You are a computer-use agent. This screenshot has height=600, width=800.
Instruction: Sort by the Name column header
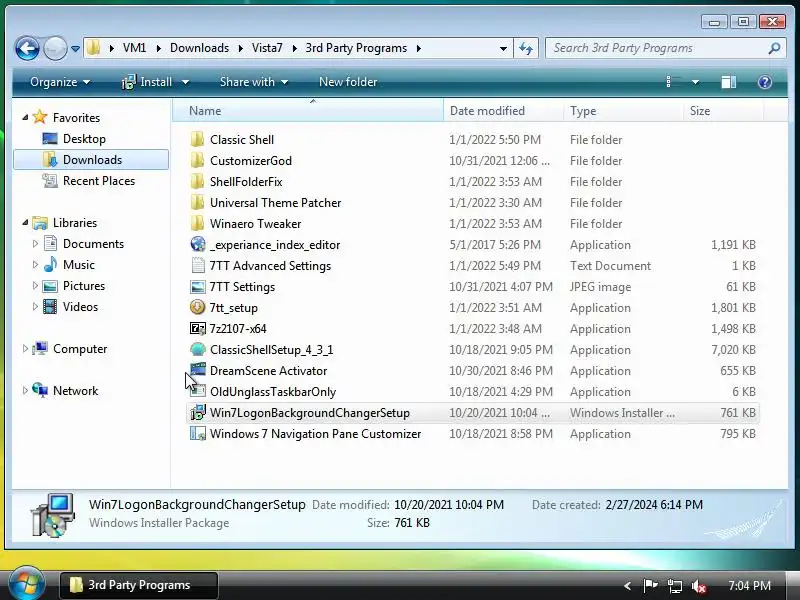308,111
